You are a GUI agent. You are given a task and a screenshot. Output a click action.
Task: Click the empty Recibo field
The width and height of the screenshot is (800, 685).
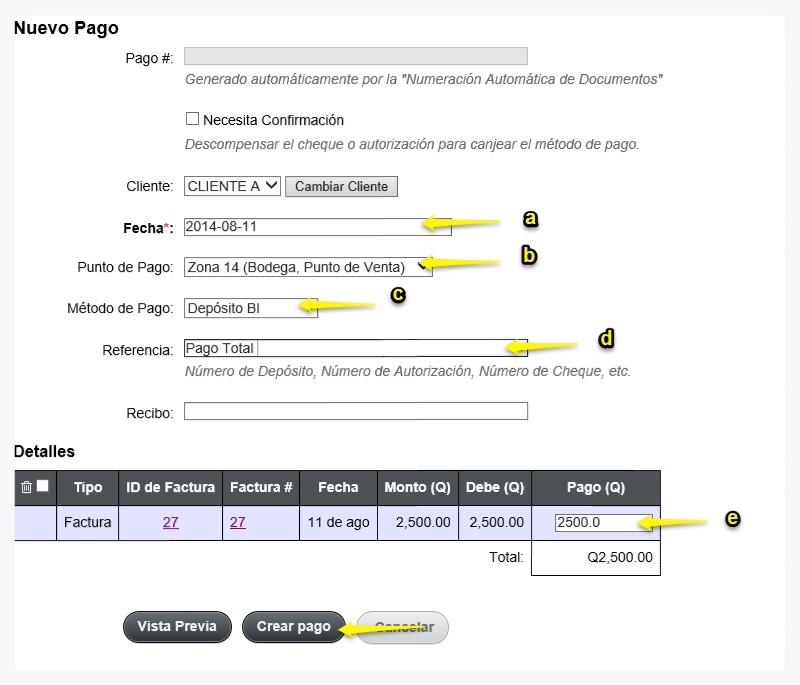click(x=356, y=411)
